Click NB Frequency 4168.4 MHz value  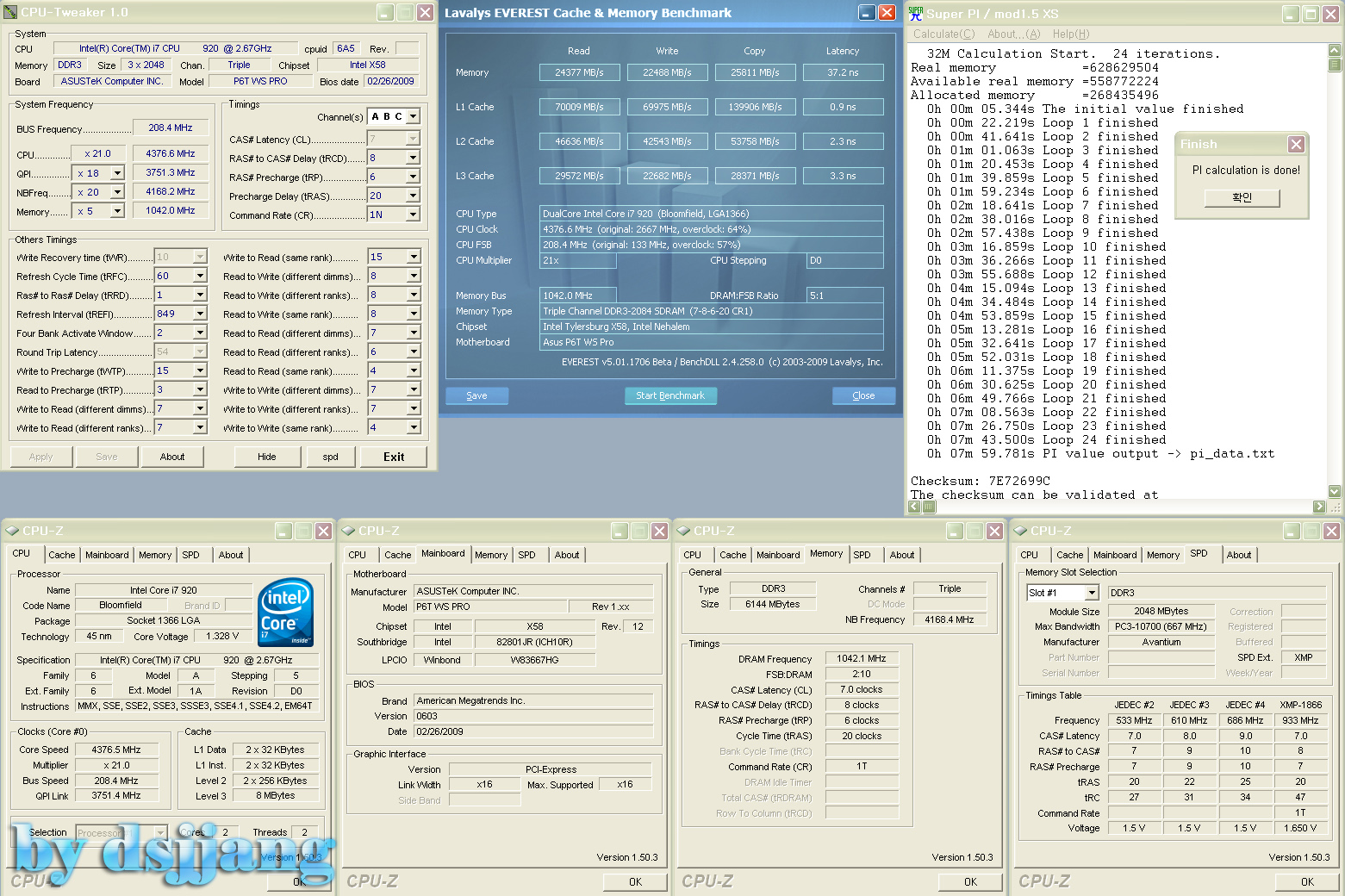(x=950, y=619)
